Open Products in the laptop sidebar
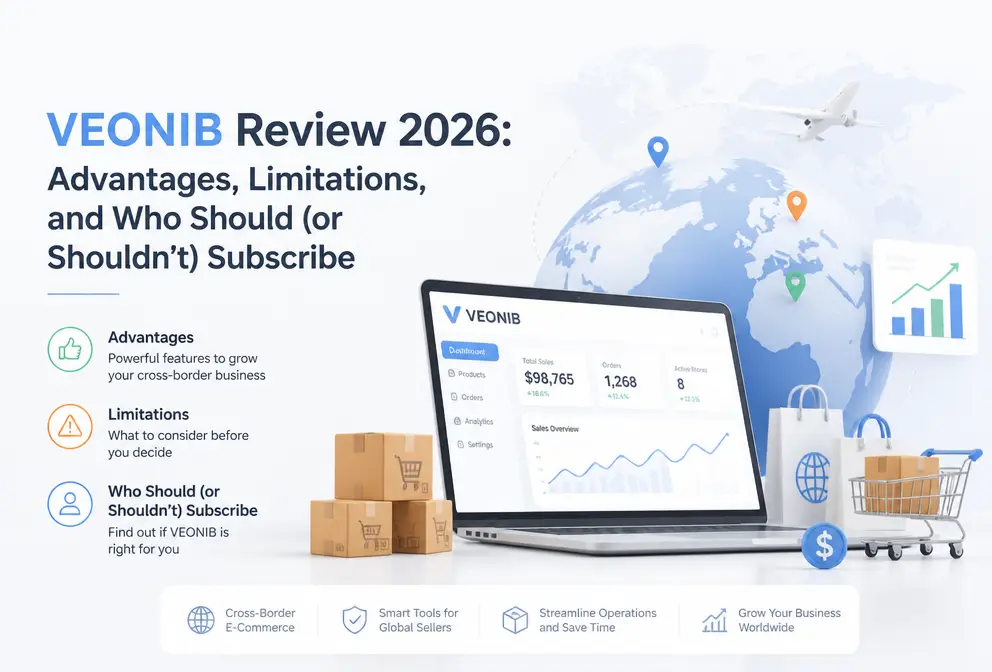The height and width of the screenshot is (672, 992). pyautogui.click(x=467, y=374)
